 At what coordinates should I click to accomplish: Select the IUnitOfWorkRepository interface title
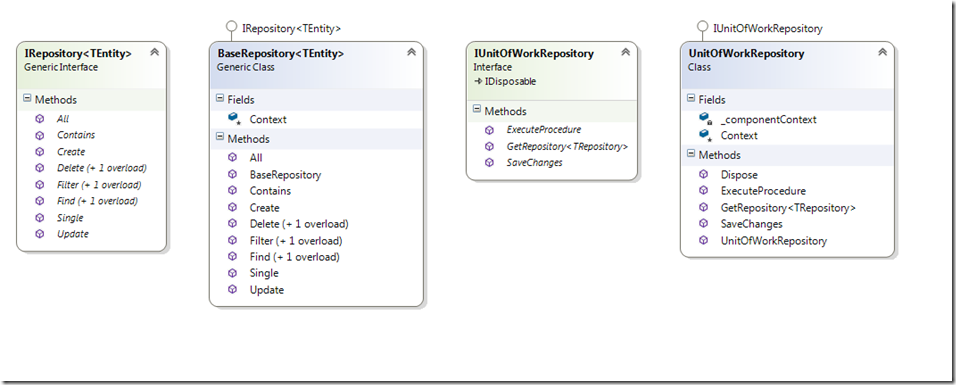coord(533,54)
